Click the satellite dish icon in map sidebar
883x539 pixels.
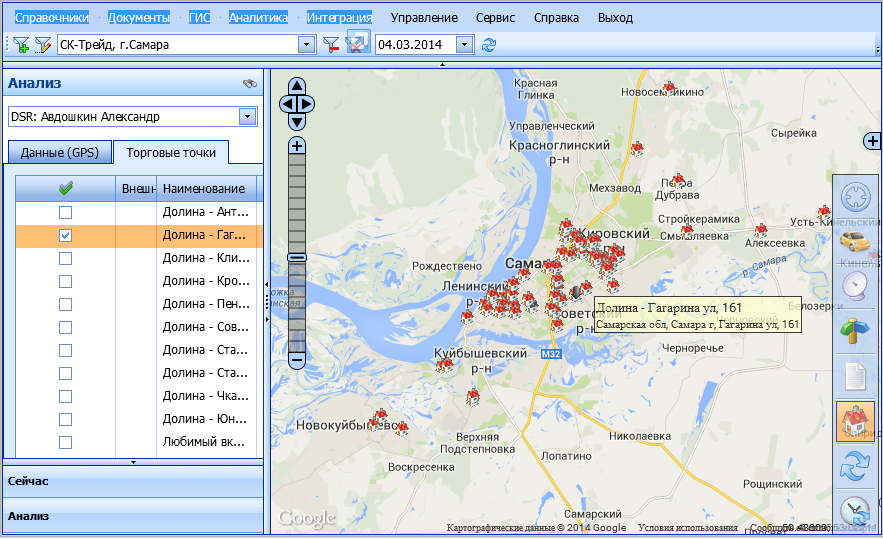[855, 286]
